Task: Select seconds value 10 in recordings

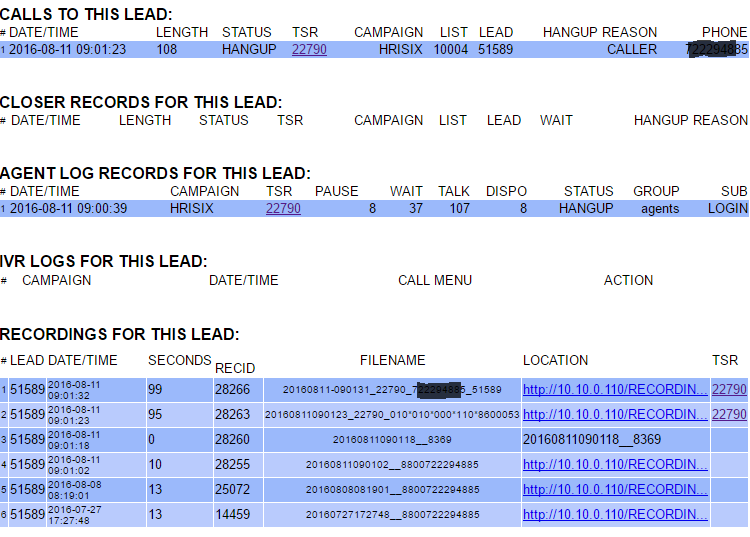Action: [x=155, y=464]
